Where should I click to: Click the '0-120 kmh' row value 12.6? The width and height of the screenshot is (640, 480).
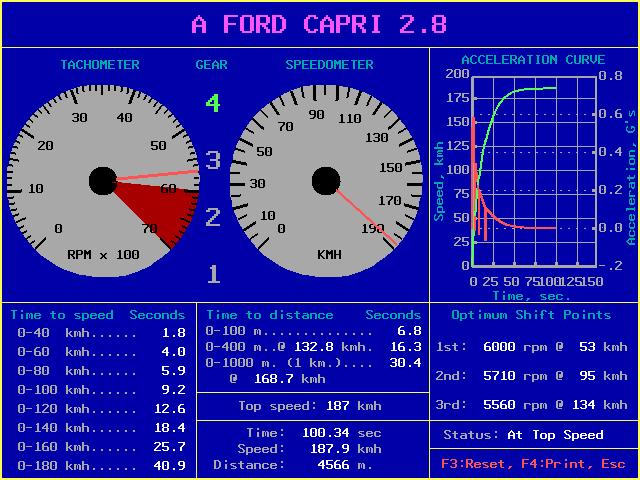[x=170, y=409]
